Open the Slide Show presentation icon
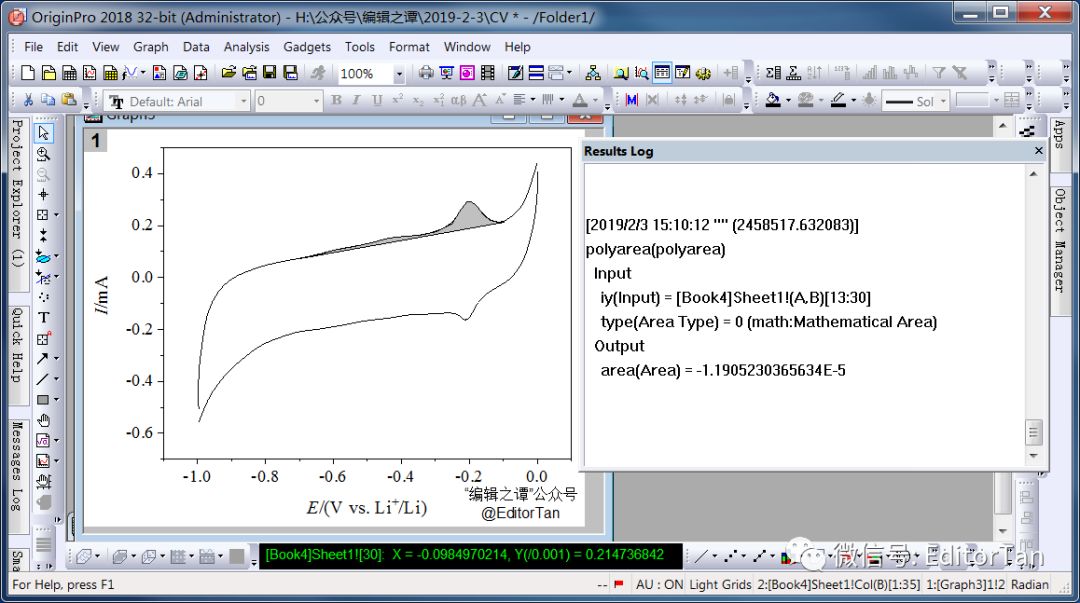 446,73
